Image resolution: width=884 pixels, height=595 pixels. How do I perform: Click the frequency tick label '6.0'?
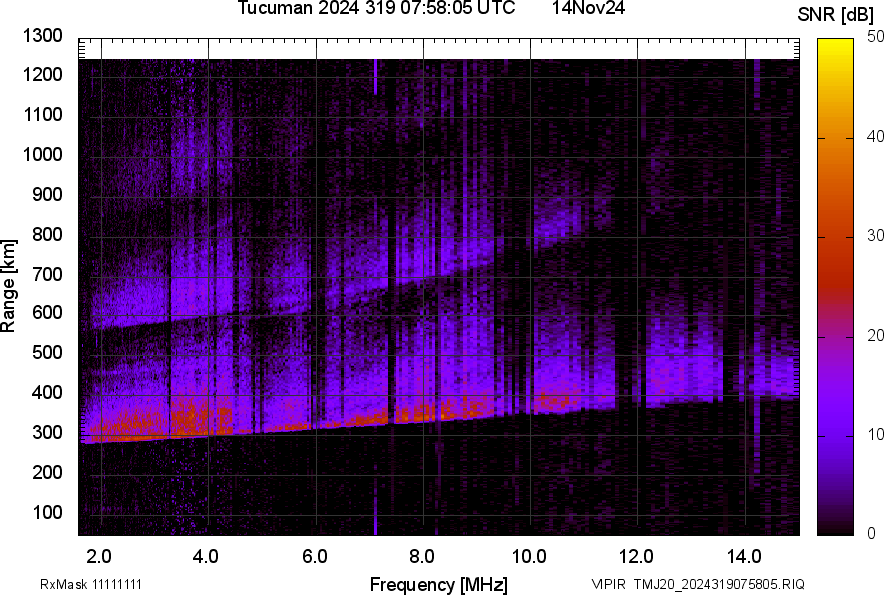(x=315, y=557)
